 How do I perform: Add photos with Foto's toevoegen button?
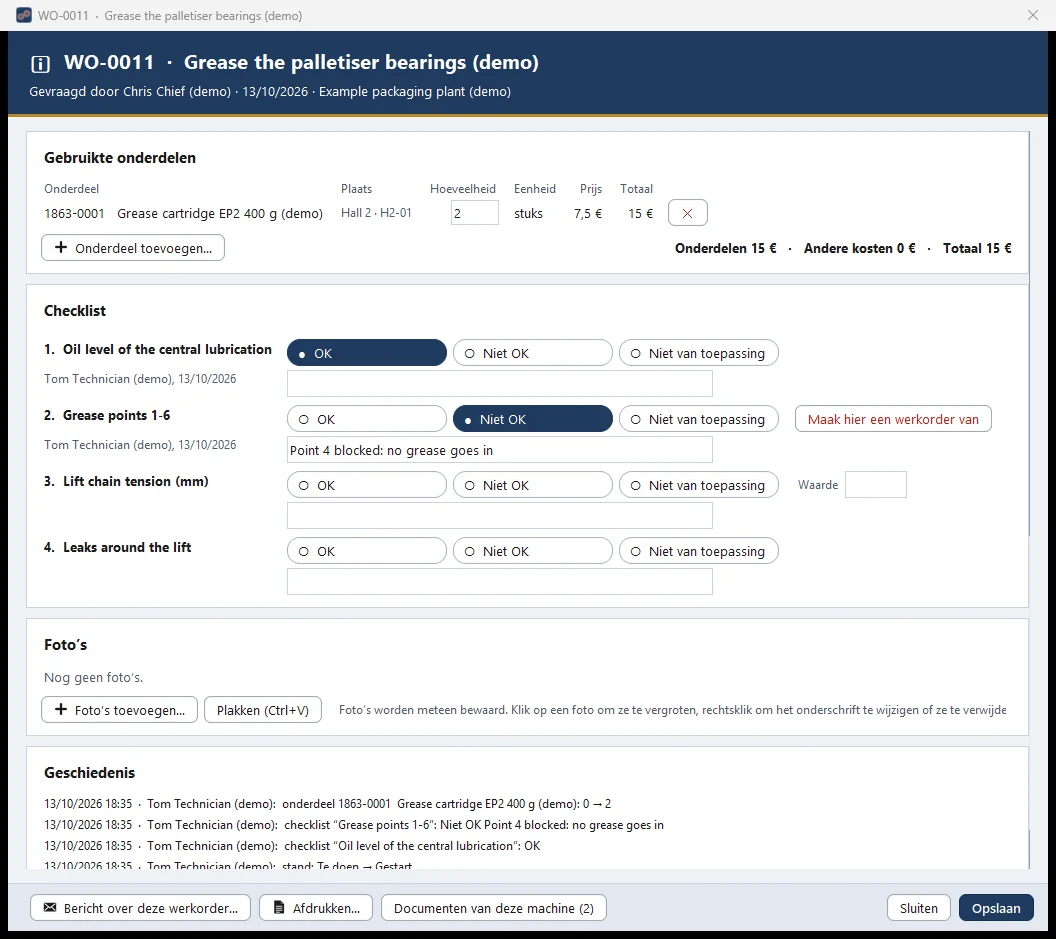click(x=119, y=710)
